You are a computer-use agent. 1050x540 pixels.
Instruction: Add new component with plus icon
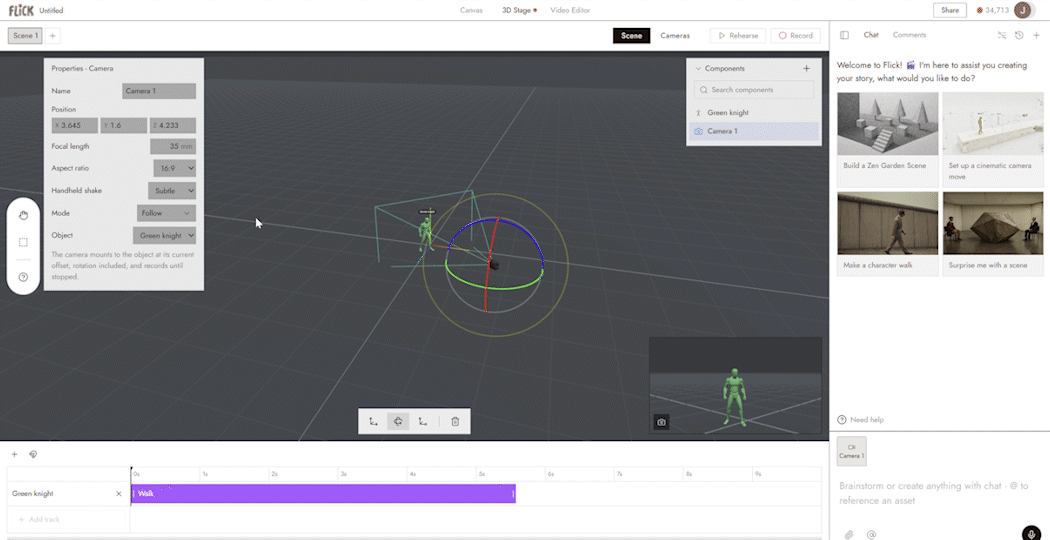(x=806, y=68)
